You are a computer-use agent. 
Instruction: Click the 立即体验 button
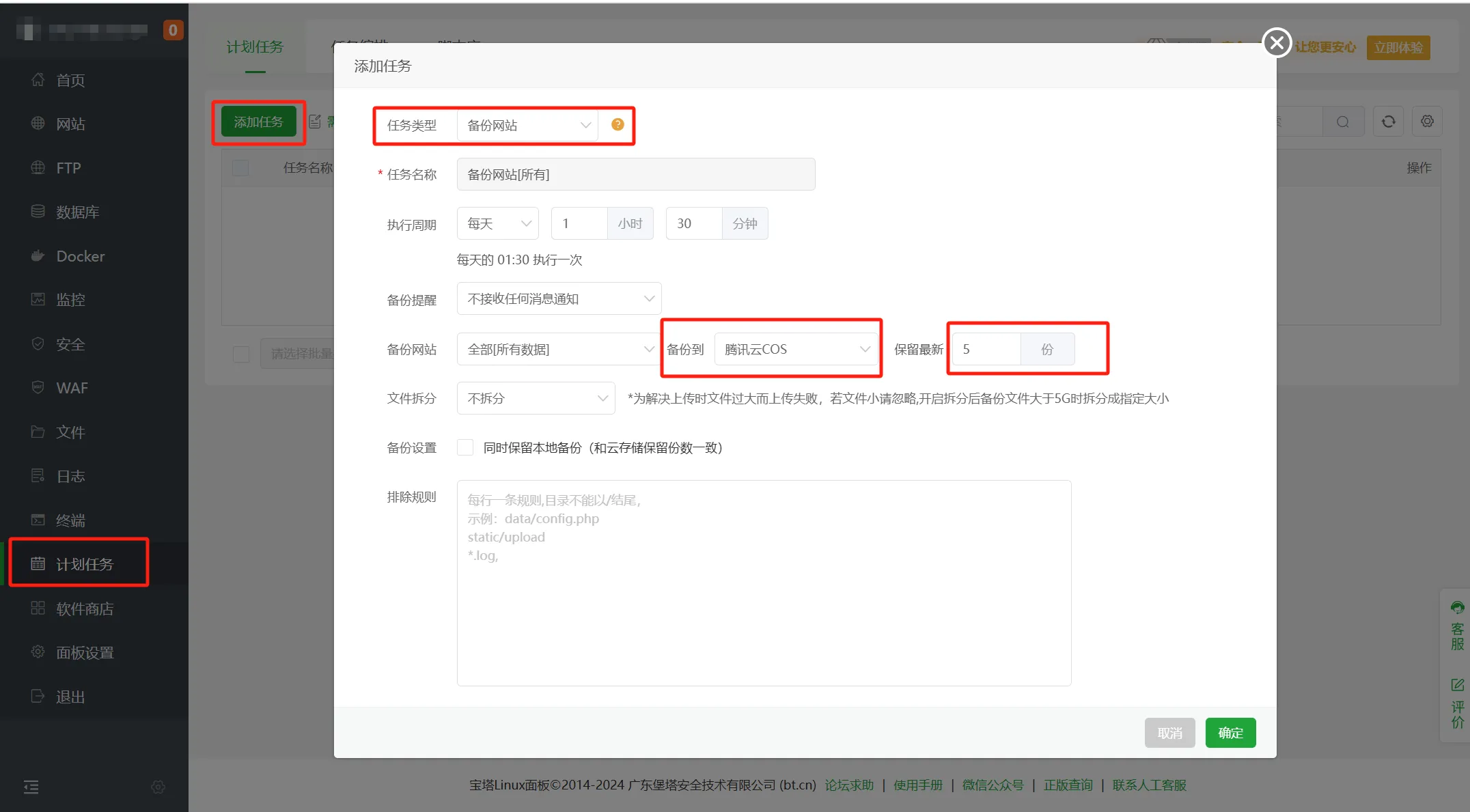pos(1398,47)
